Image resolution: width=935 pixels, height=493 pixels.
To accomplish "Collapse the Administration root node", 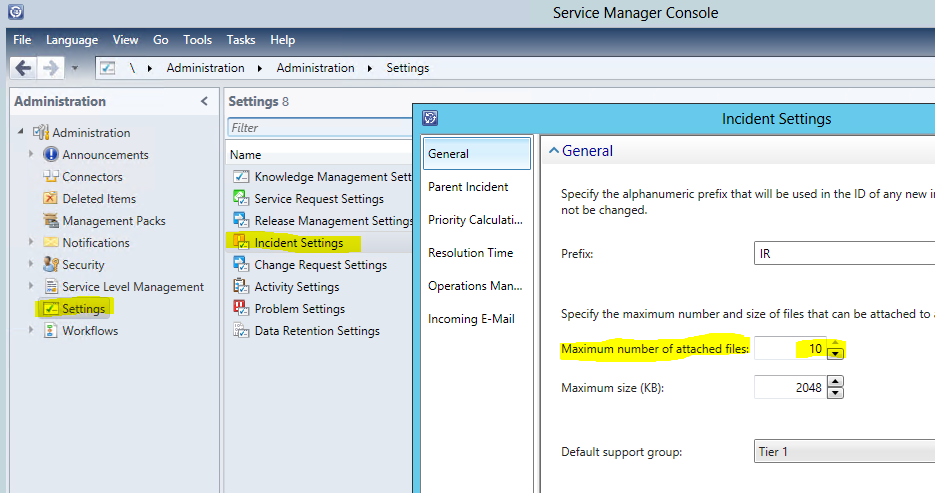I will (x=21, y=133).
